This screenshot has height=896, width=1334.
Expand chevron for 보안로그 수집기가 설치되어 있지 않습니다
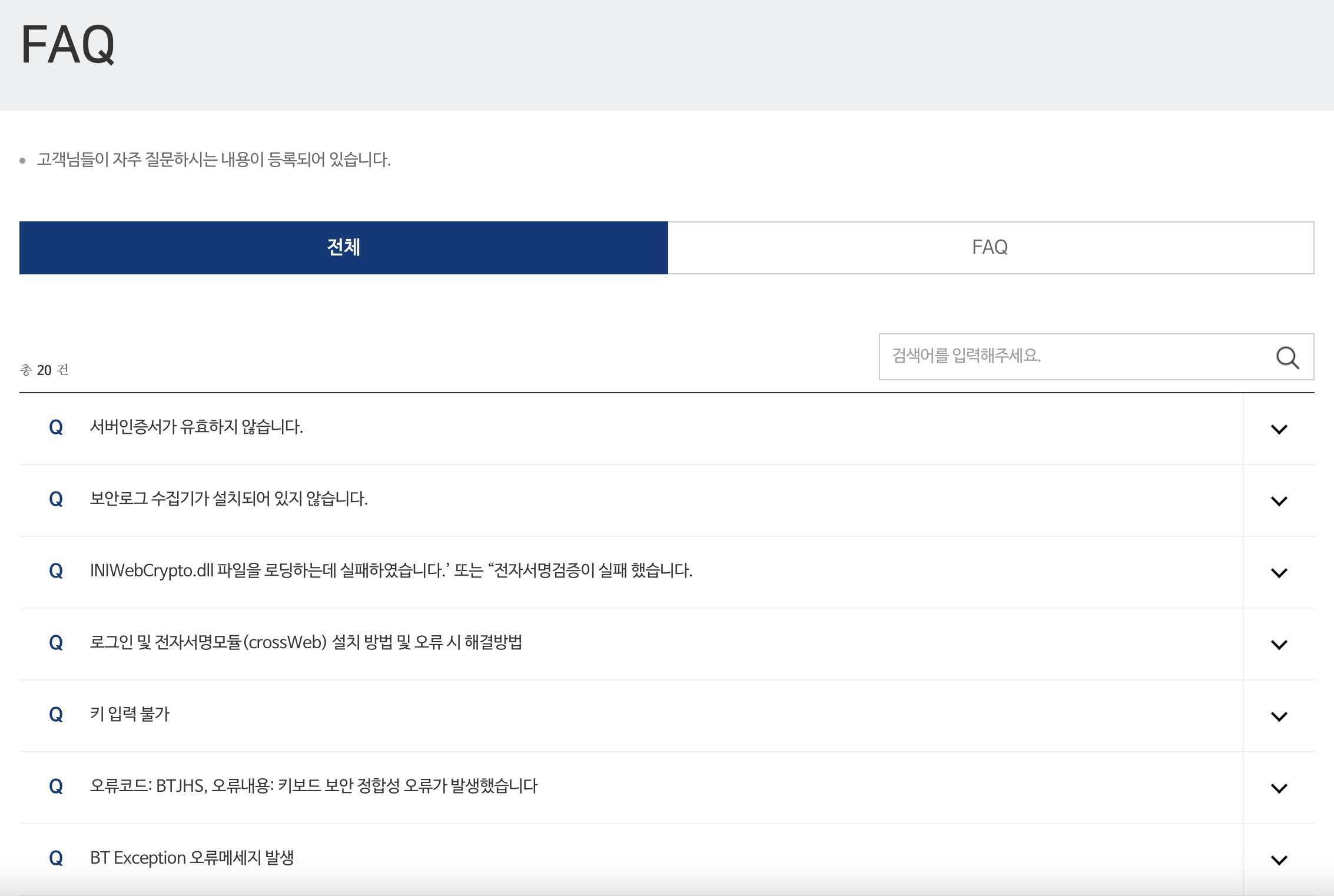tap(1279, 501)
